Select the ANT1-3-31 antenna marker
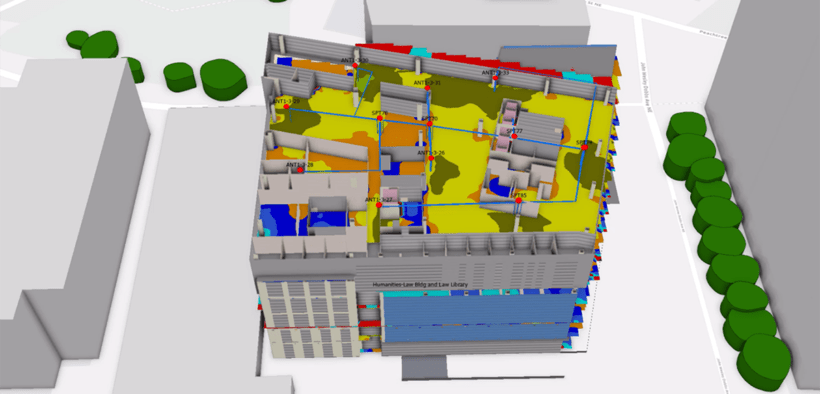The height and width of the screenshot is (394, 820). pos(427,88)
